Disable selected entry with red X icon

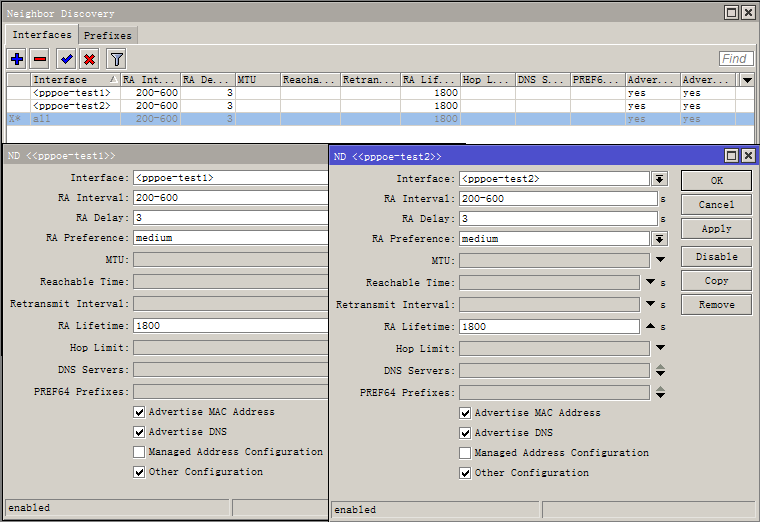point(89,59)
